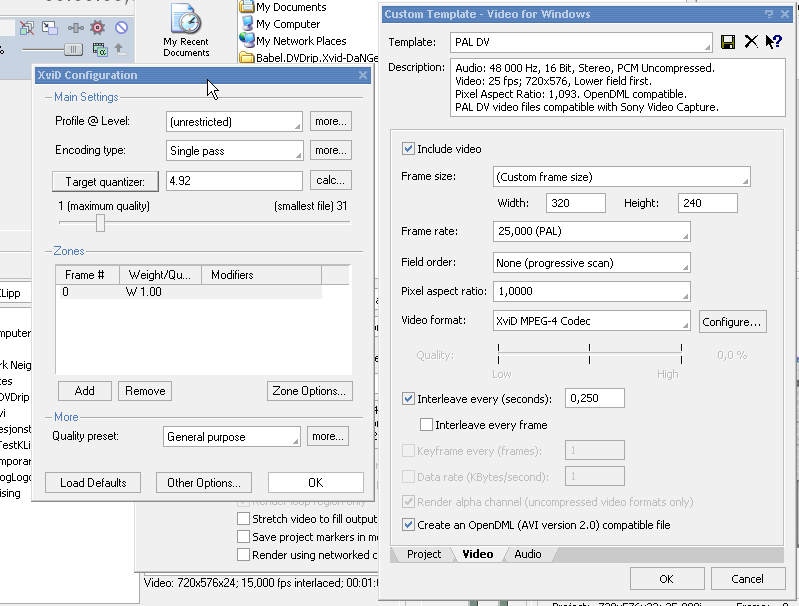Open the Template dropdown showing PAL DV
The height and width of the screenshot is (606, 799).
pyautogui.click(x=581, y=42)
